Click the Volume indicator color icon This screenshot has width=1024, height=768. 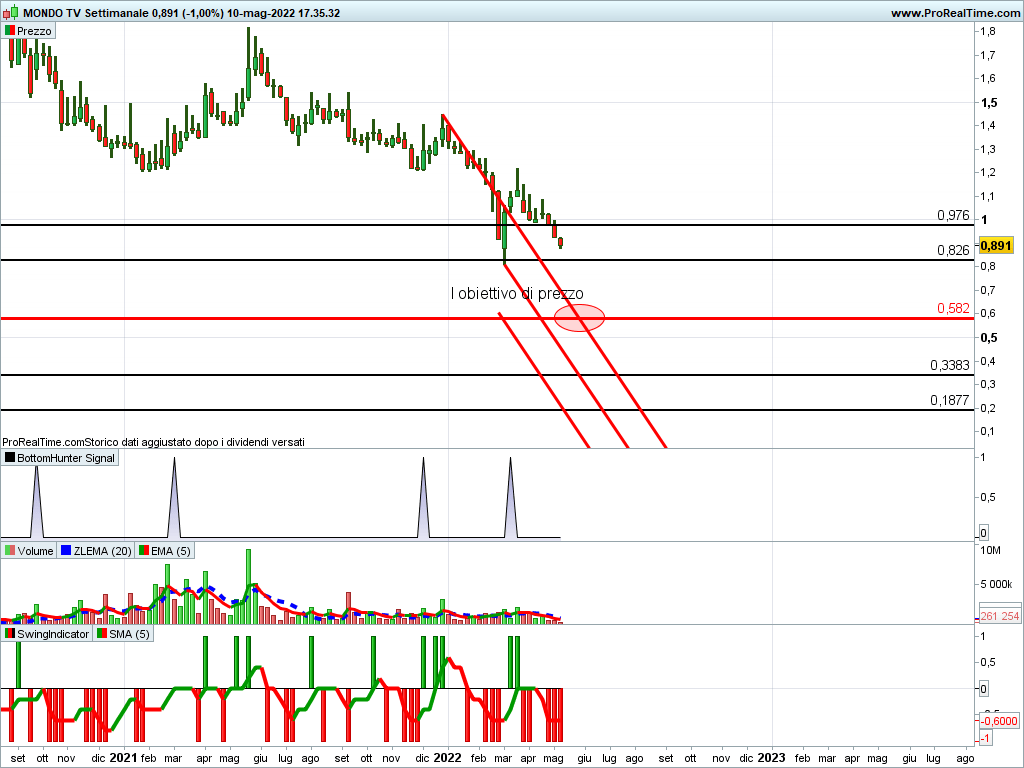10,551
